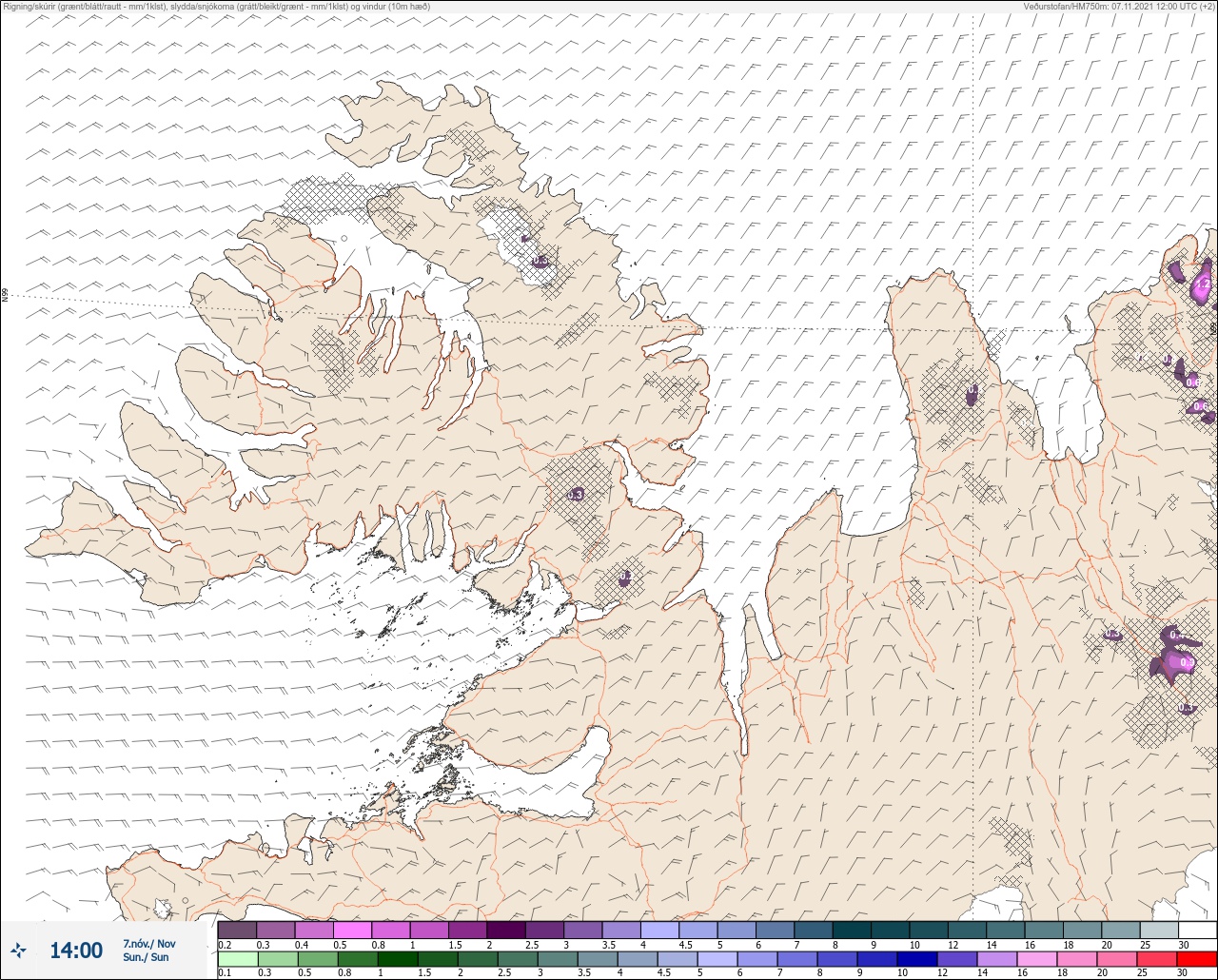Pick the light lavender 4 snow legend swatch
Viewport: 1218px width, 980px height.
pos(659,930)
